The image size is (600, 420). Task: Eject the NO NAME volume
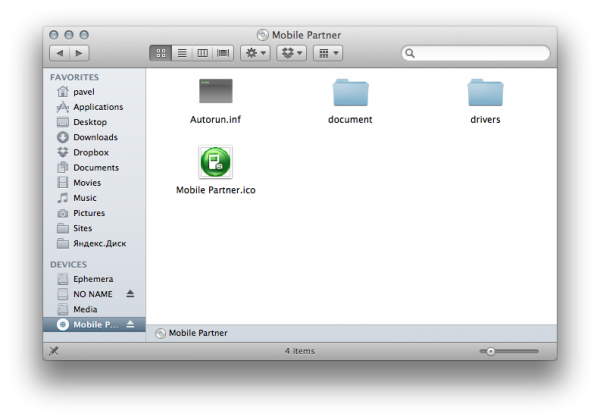point(130,293)
